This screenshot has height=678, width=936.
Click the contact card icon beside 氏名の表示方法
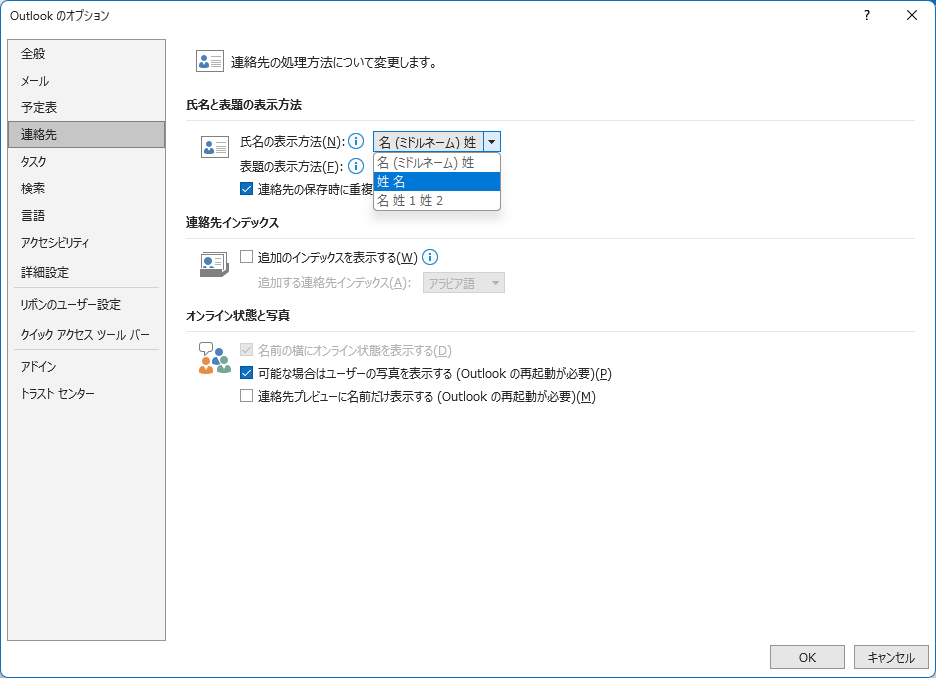point(214,146)
